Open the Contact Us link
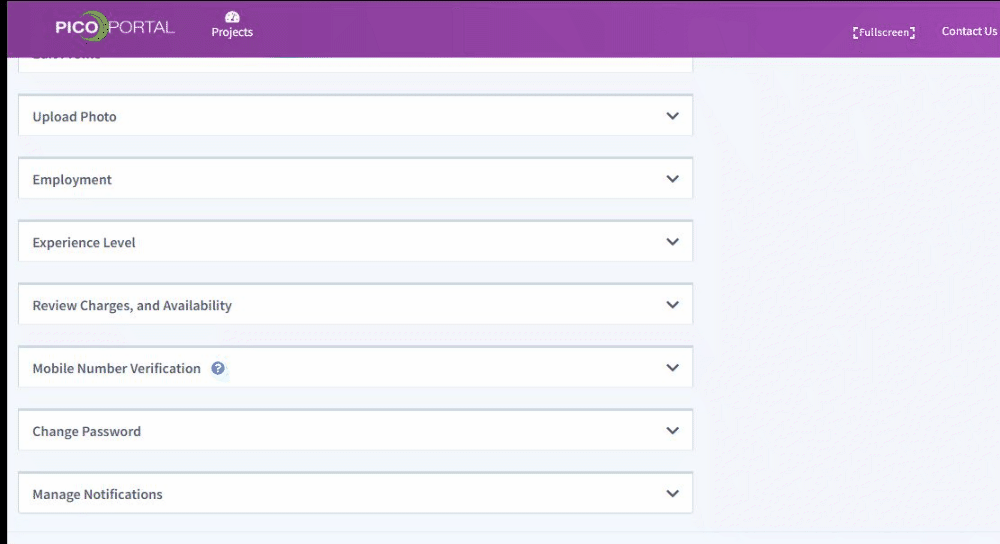 [968, 31]
